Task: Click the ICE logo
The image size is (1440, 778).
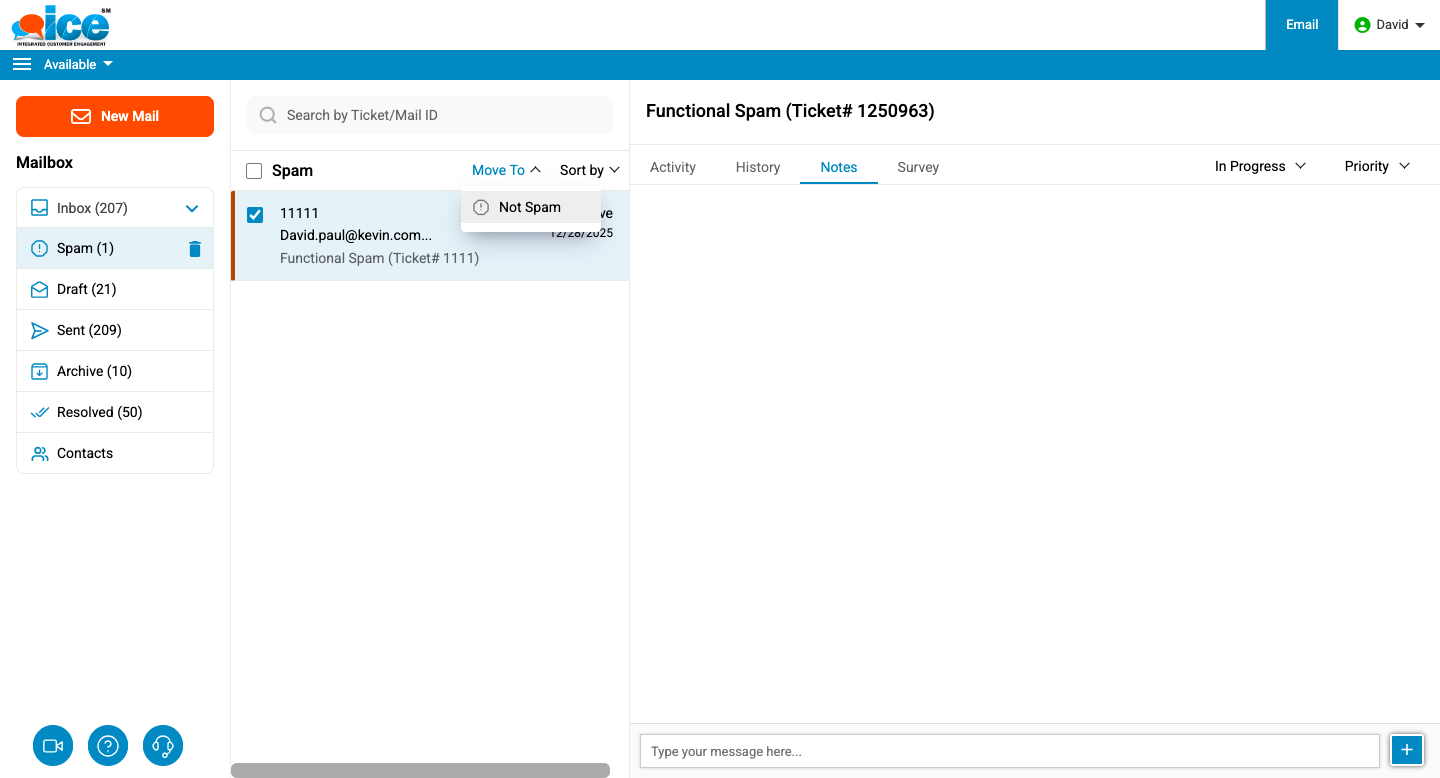Action: coord(62,25)
